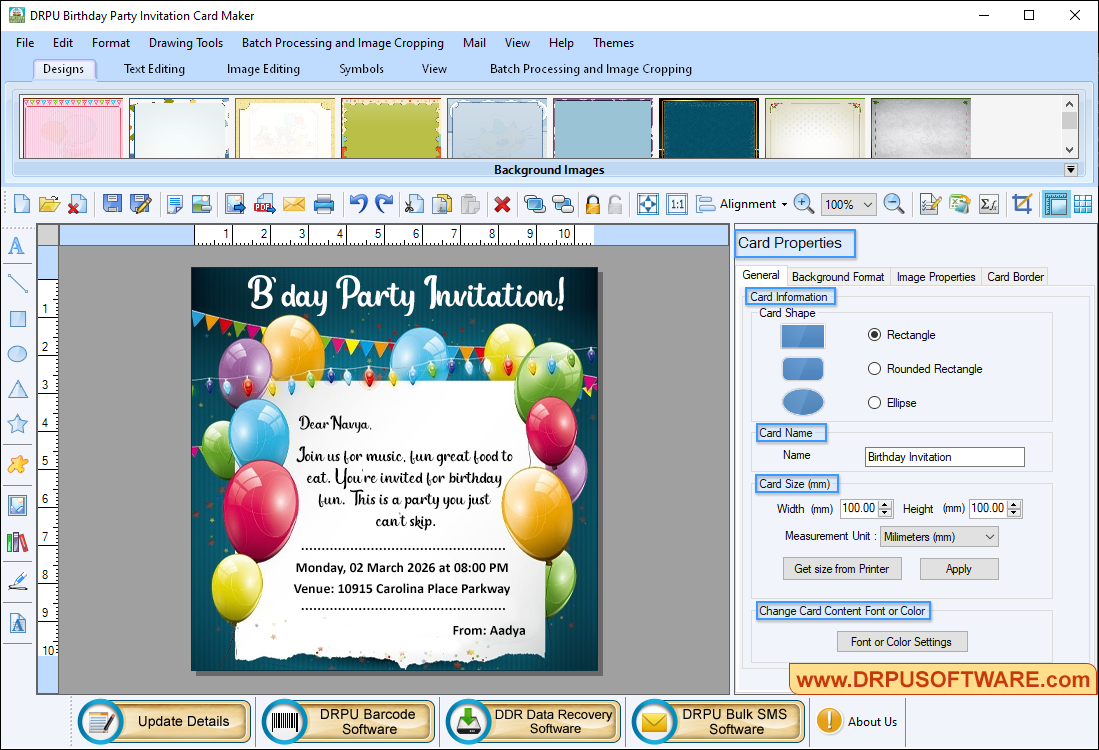Viewport: 1099px width, 750px height.
Task: Export the card as PDF
Action: point(263,204)
